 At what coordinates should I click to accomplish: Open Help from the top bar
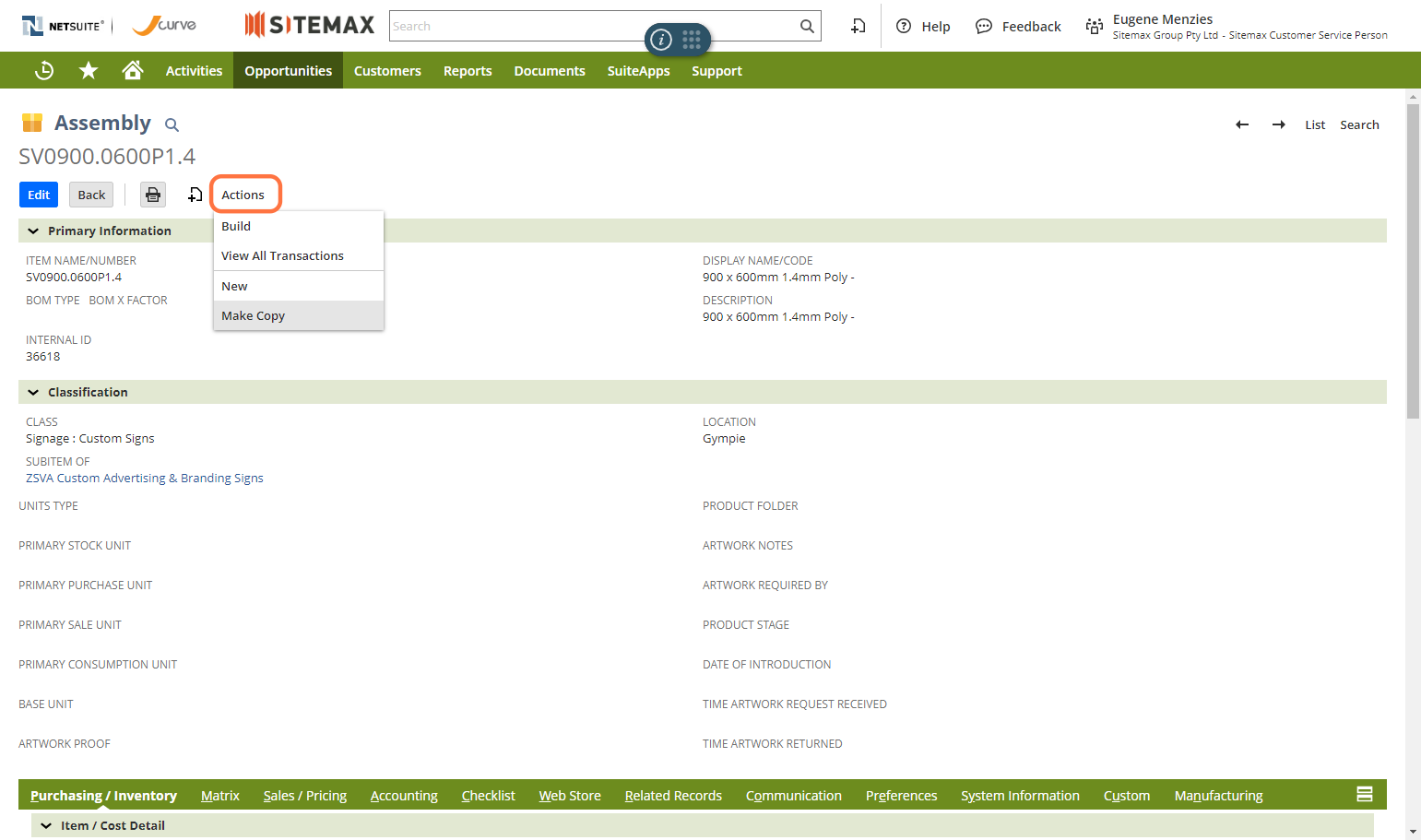(923, 26)
